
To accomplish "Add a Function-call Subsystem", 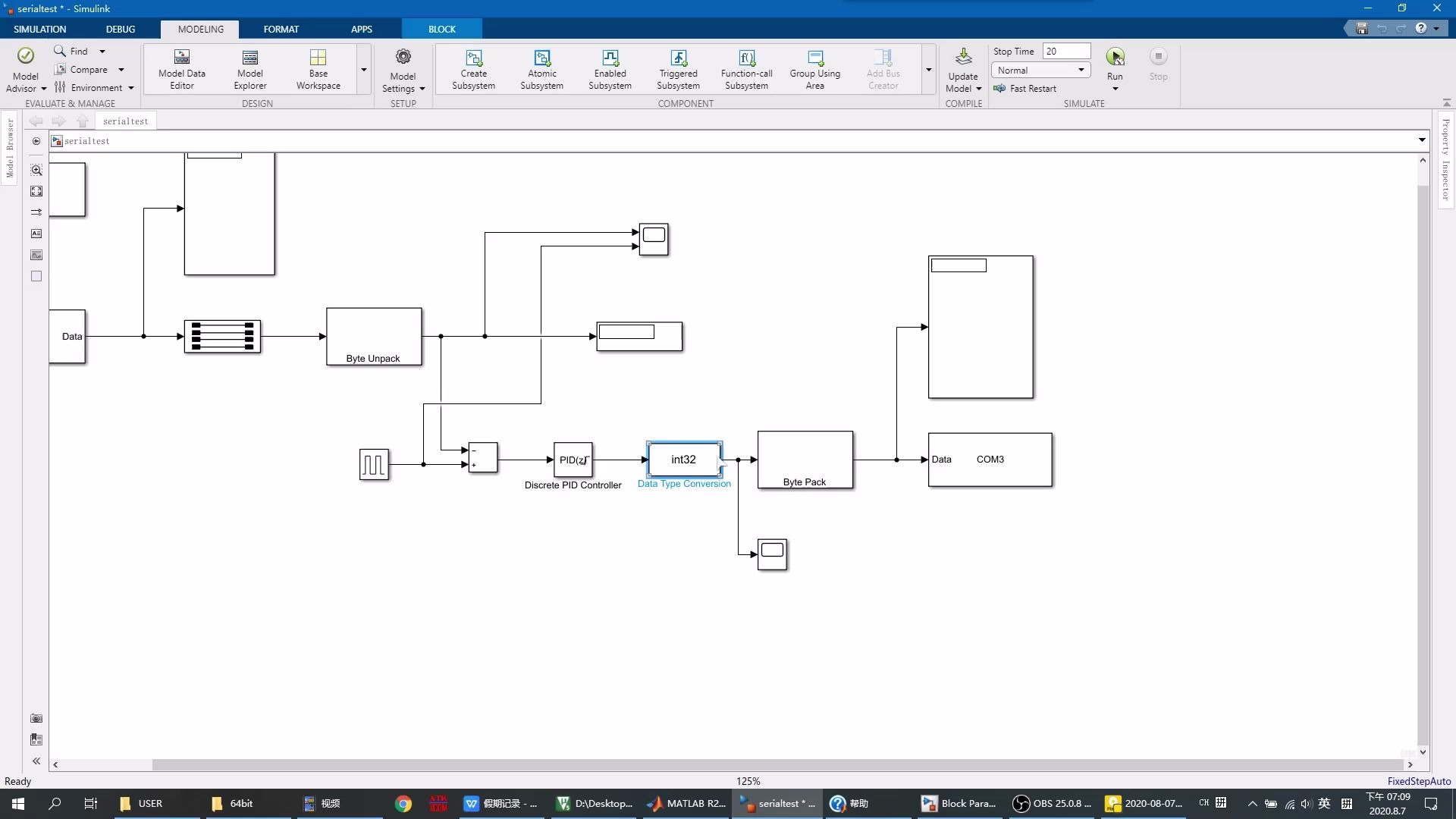I will pos(746,68).
